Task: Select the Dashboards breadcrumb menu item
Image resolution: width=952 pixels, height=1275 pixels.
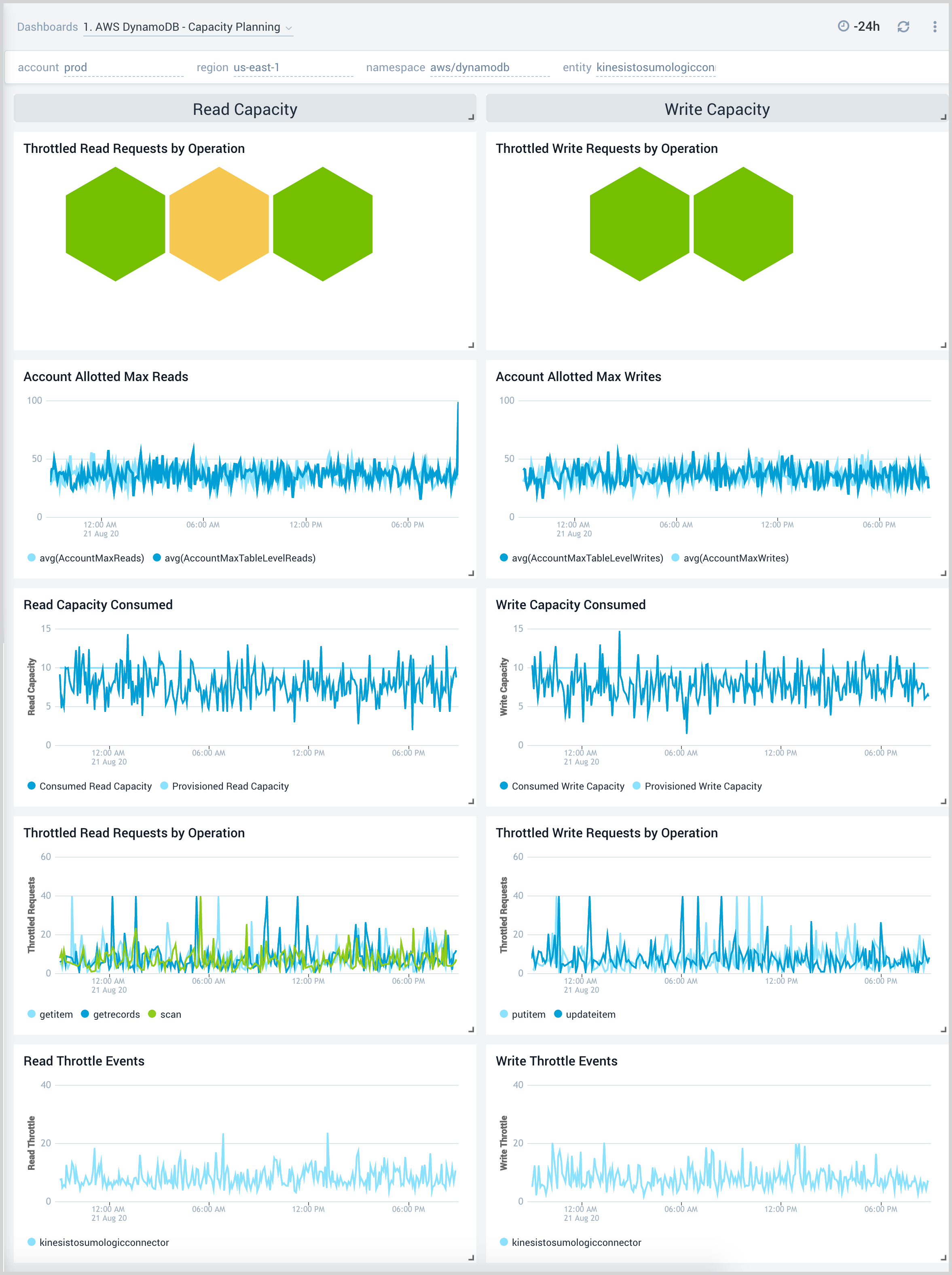Action: coord(47,27)
